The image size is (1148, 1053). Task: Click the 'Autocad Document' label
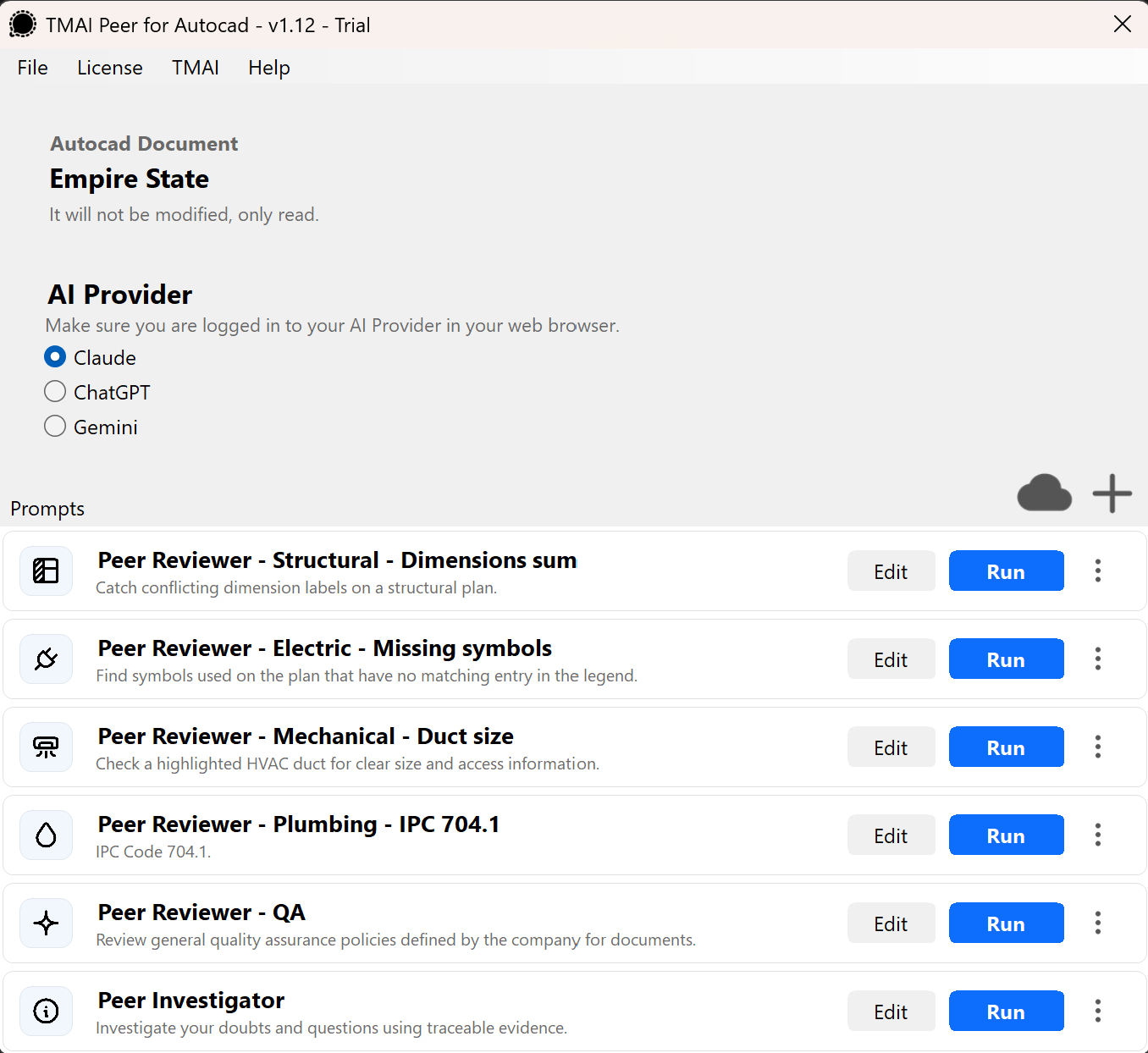(144, 144)
